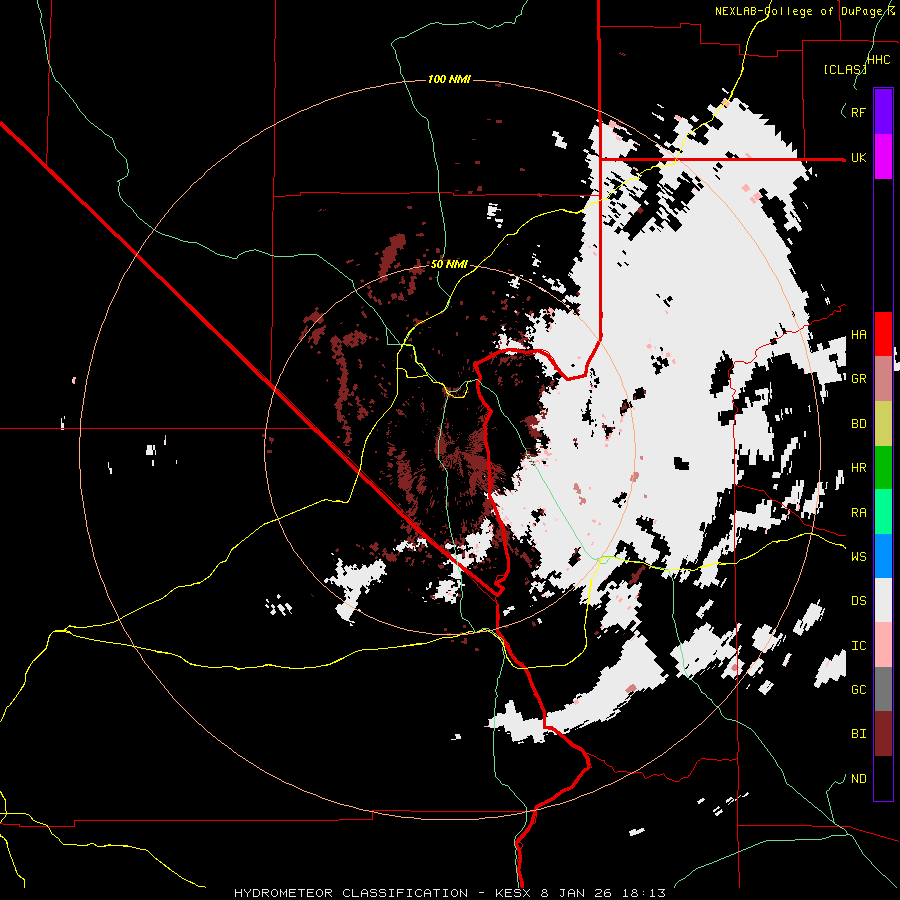Click the "RF" legend label
This screenshot has width=900, height=900.
[858, 112]
